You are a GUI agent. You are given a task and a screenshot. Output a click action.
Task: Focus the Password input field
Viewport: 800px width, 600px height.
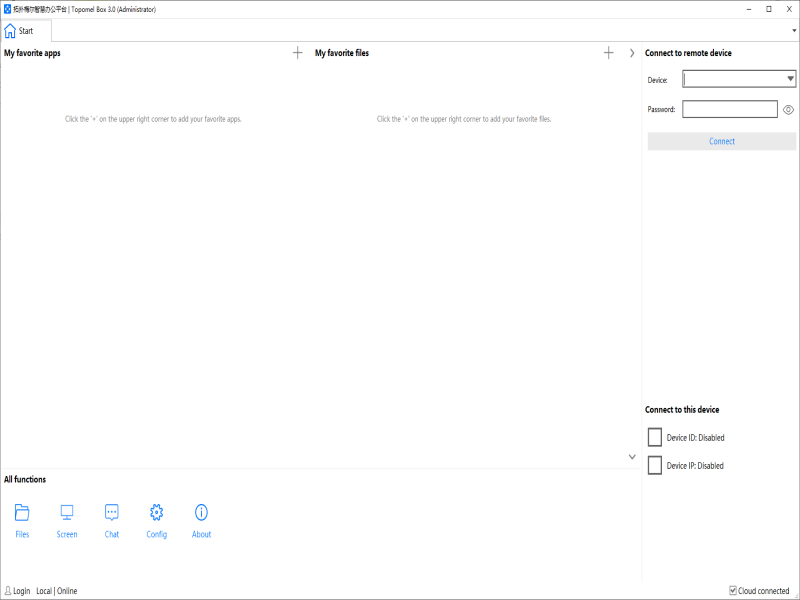[x=730, y=109]
